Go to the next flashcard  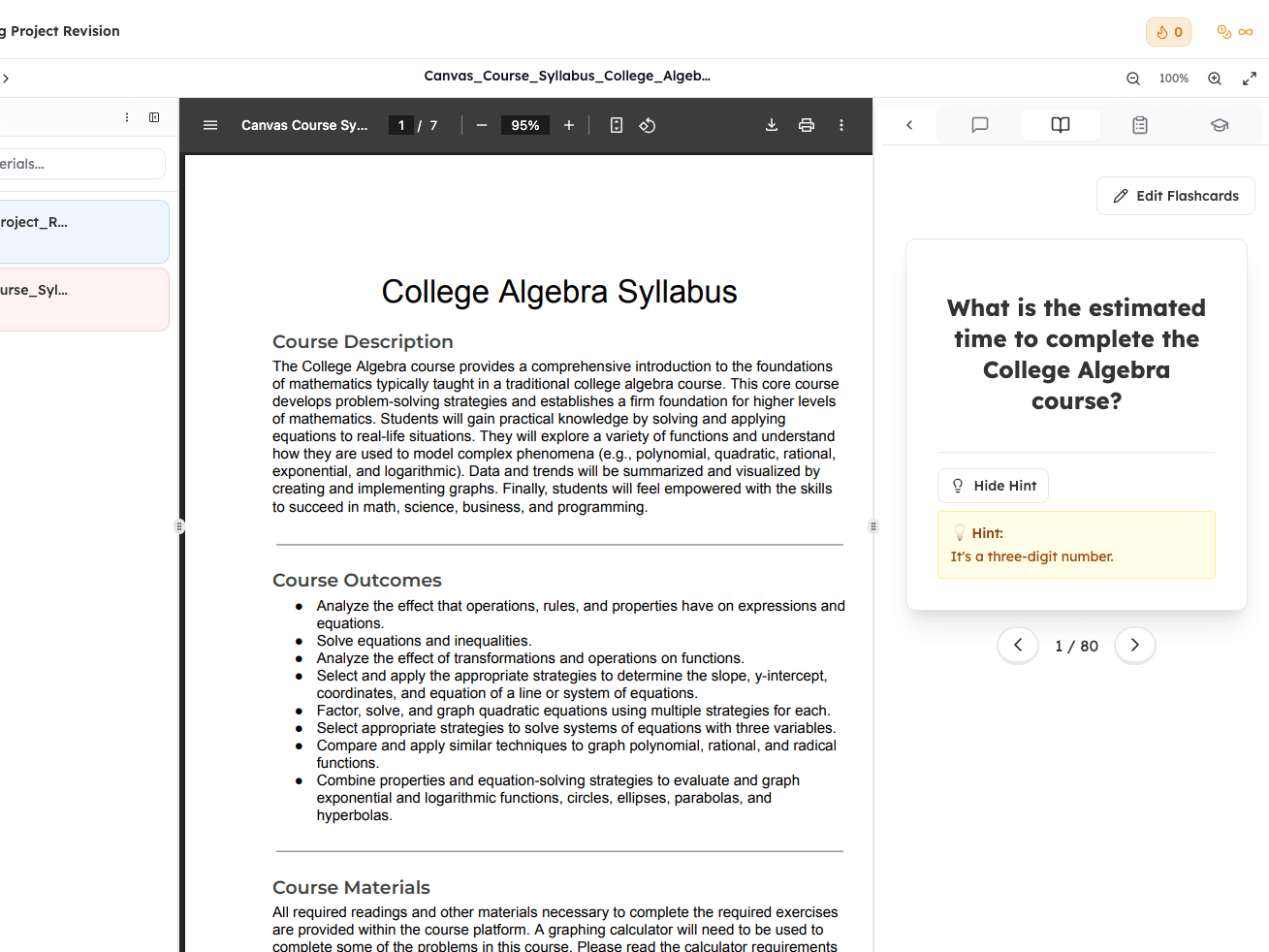coord(1135,645)
